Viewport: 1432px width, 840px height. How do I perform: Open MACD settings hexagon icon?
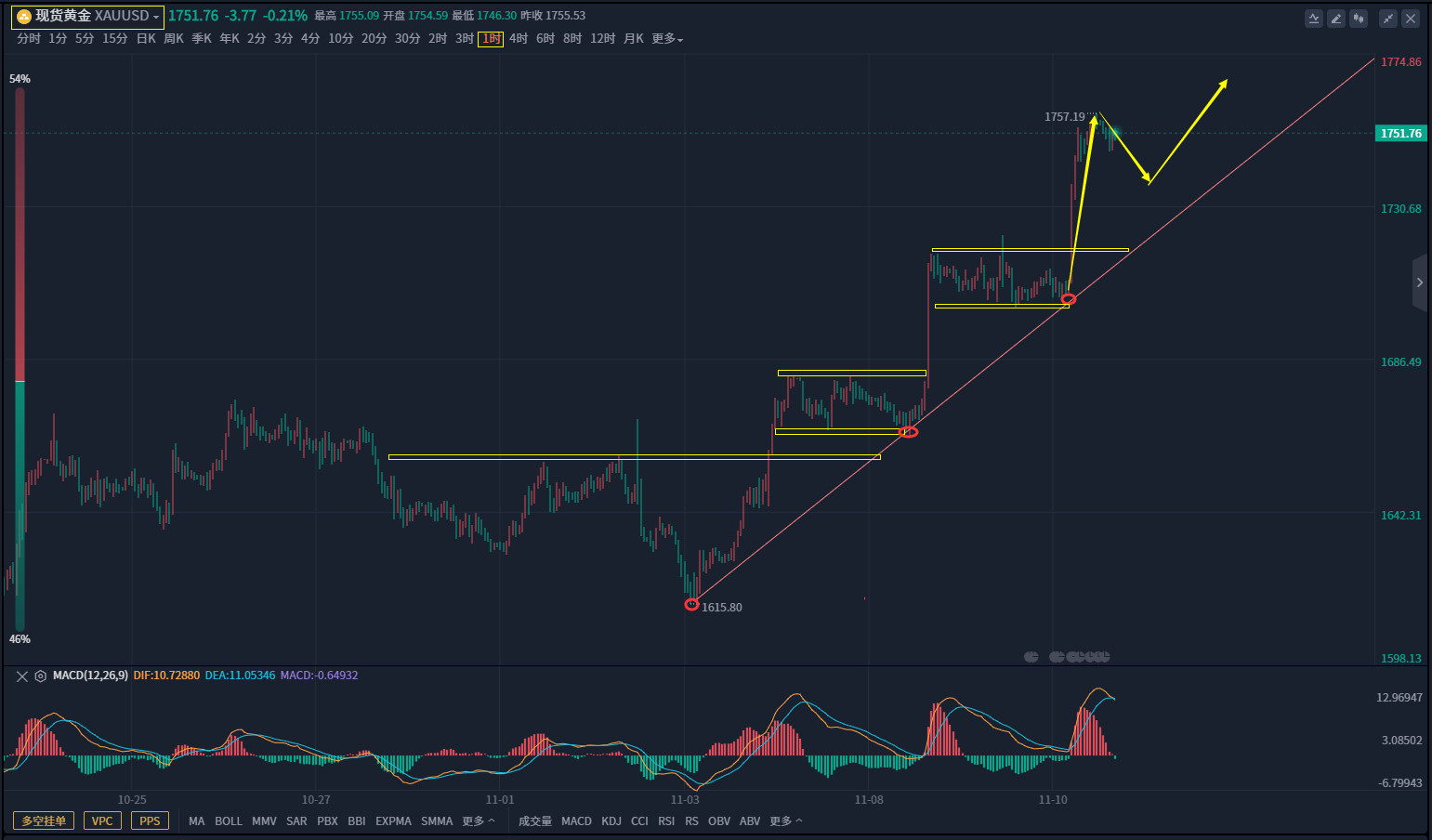coord(41,676)
